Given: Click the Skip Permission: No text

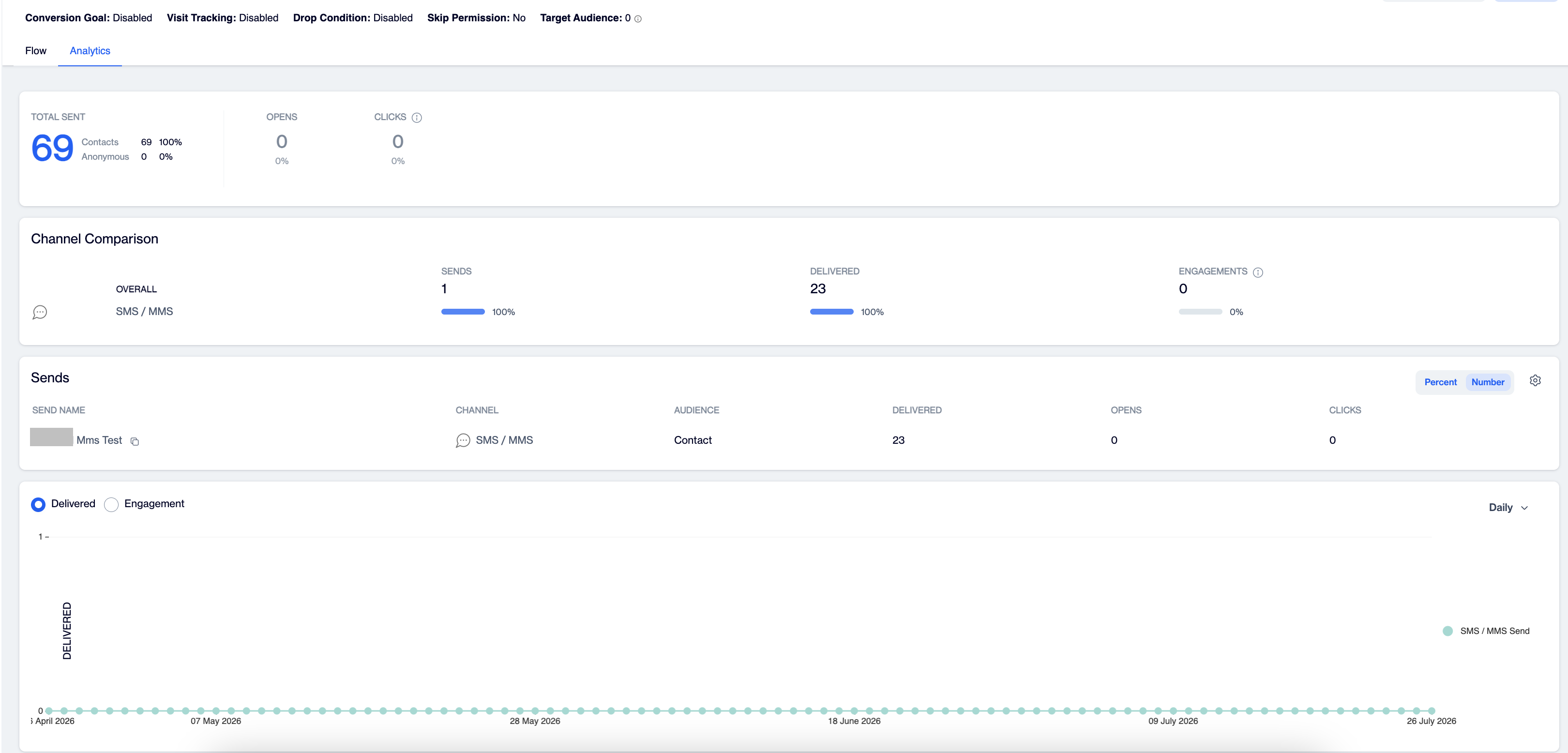Looking at the screenshot, I should point(477,17).
